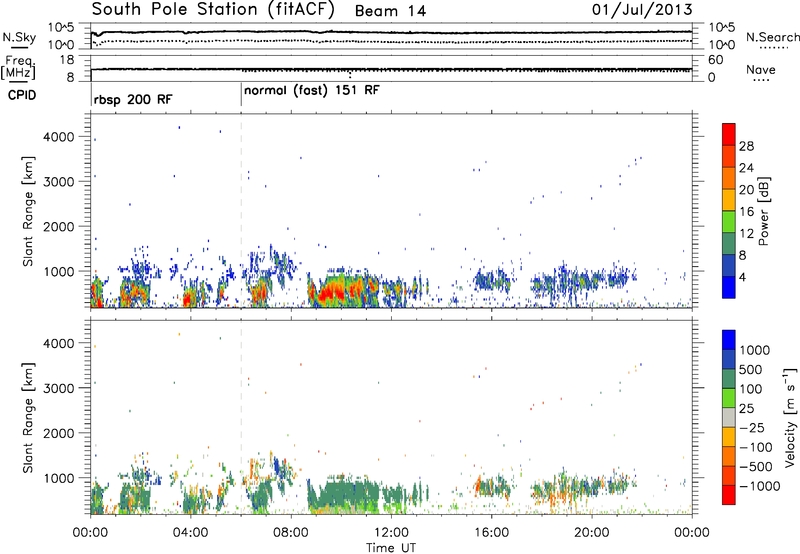Click the 'Power [dB]' colorbar title
This screenshot has width=800, height=554.
click(x=763, y=211)
